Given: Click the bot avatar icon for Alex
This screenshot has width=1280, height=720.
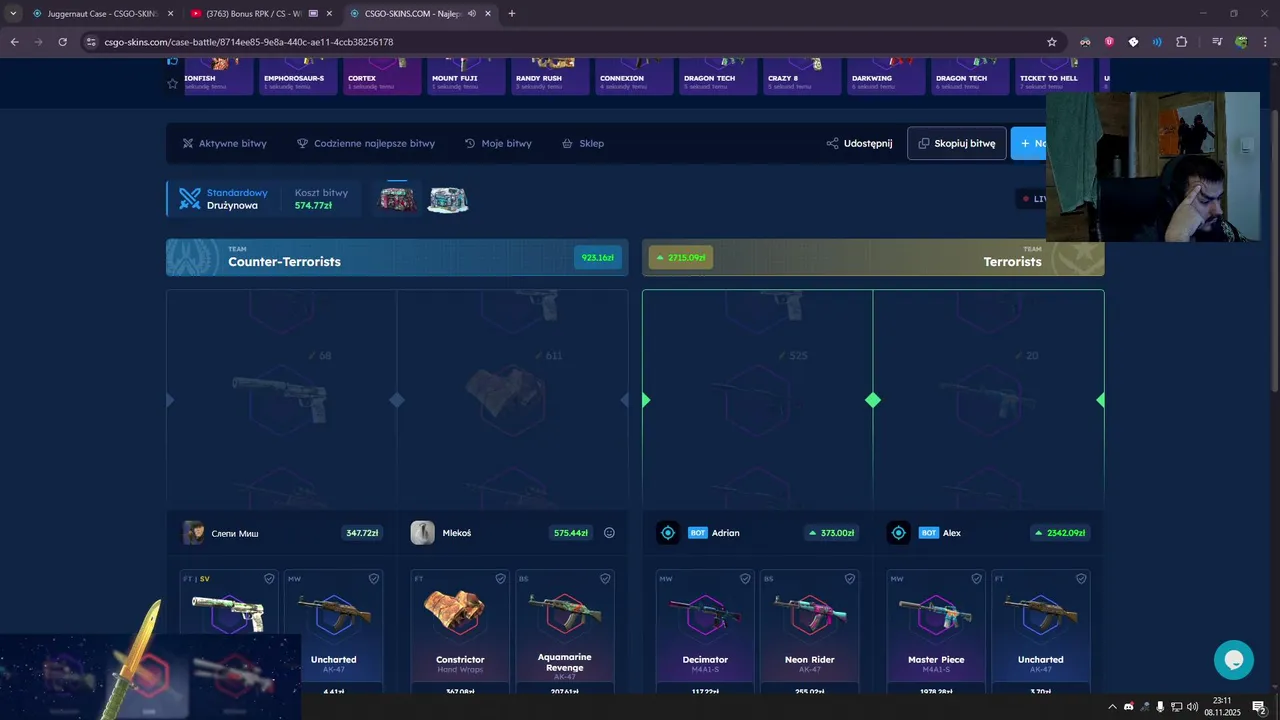Looking at the screenshot, I should pos(898,533).
